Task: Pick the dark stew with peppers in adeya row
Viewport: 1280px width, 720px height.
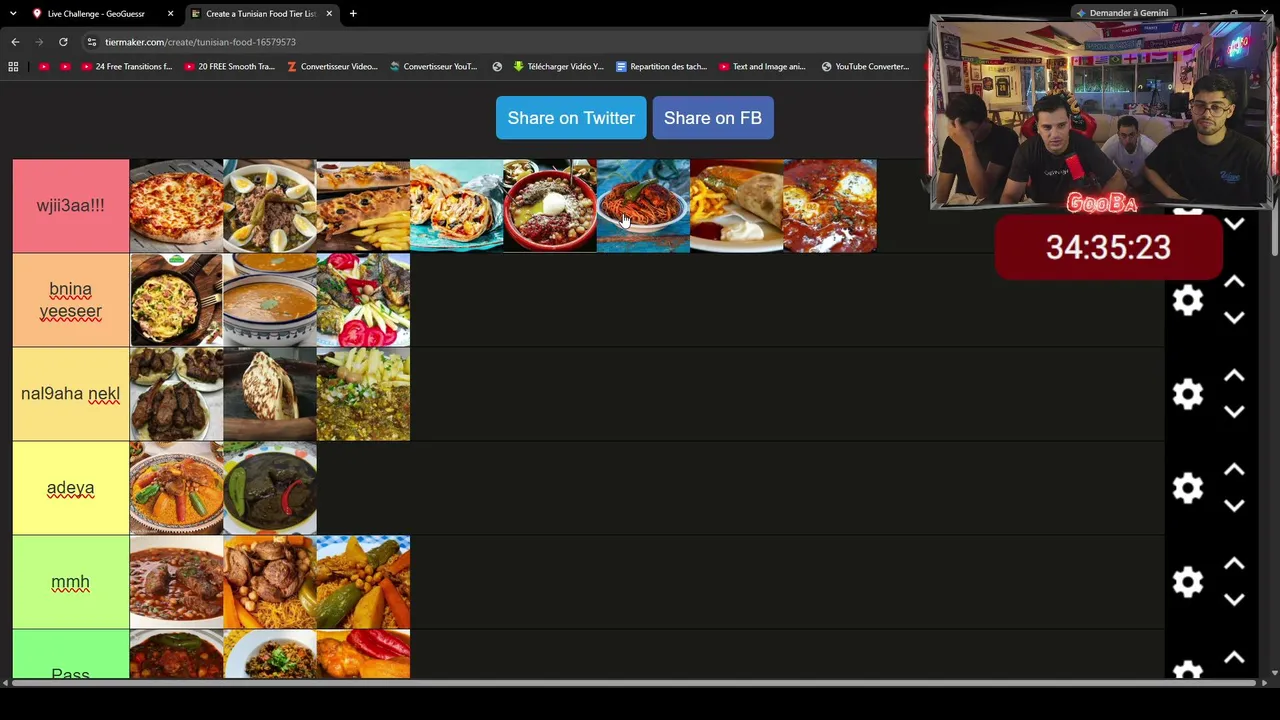Action: pyautogui.click(x=270, y=488)
